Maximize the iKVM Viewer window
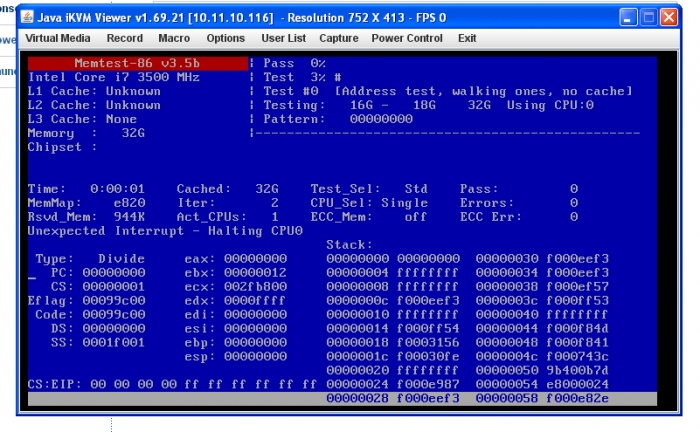700x432 pixels. (x=651, y=18)
